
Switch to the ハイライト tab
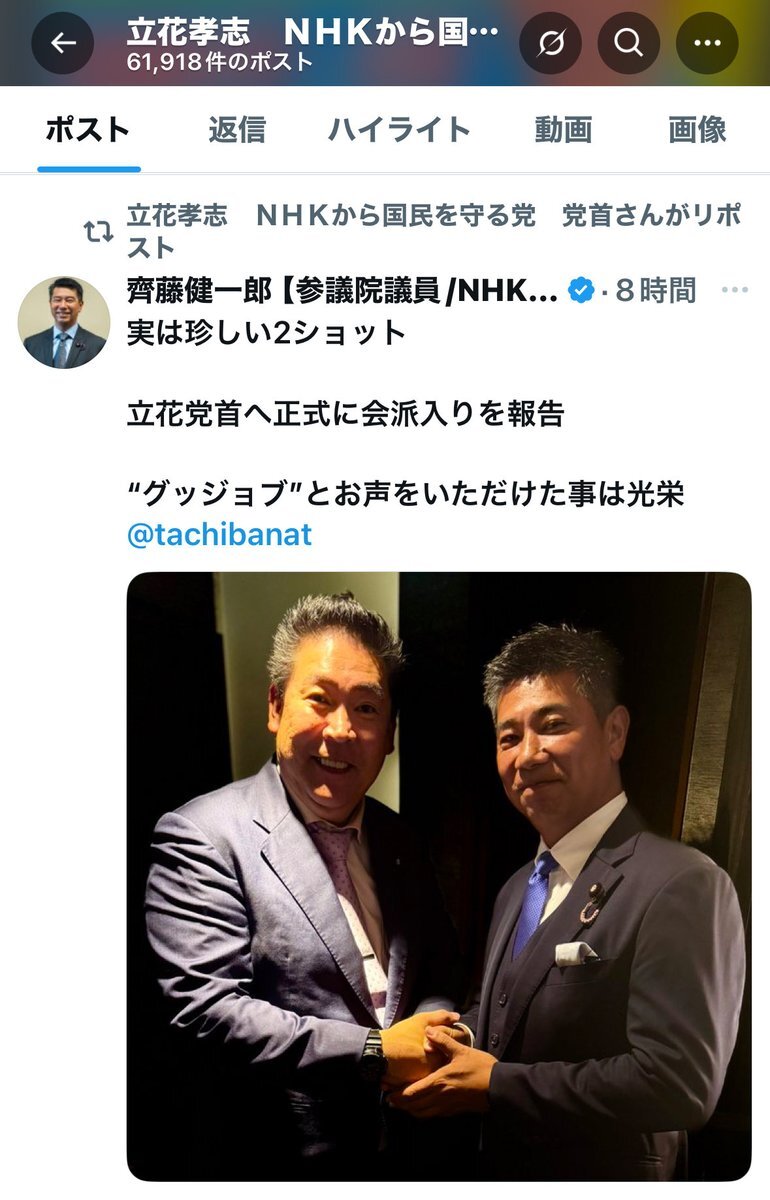(399, 130)
